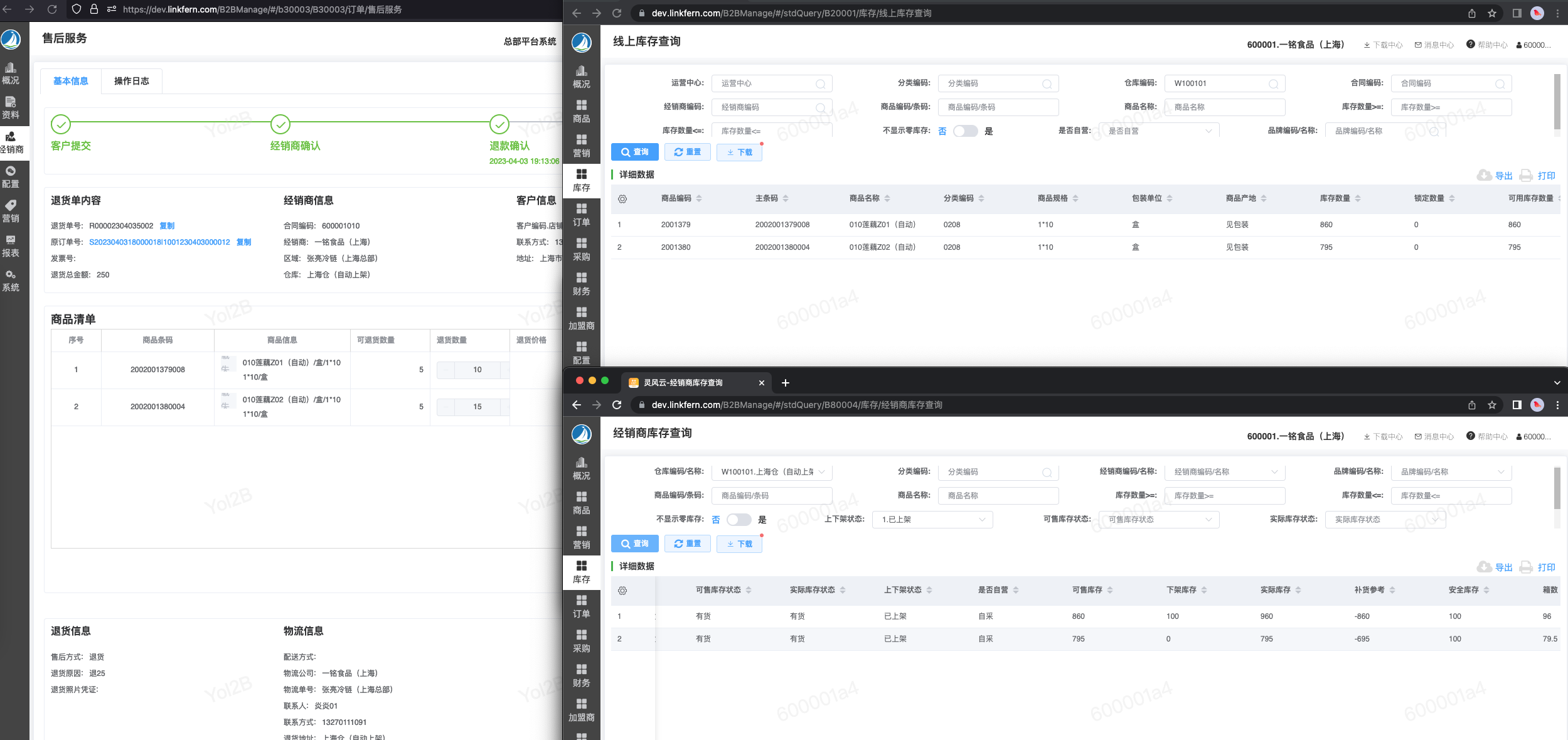Screen dimensions: 1568x740
Task: Toggle 不显示零库存 switch in 经销商库存查询
Action: click(739, 520)
